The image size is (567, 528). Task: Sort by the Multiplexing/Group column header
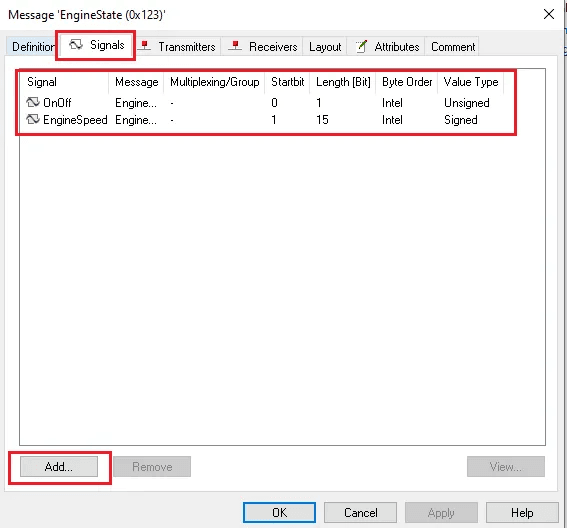pyautogui.click(x=214, y=82)
